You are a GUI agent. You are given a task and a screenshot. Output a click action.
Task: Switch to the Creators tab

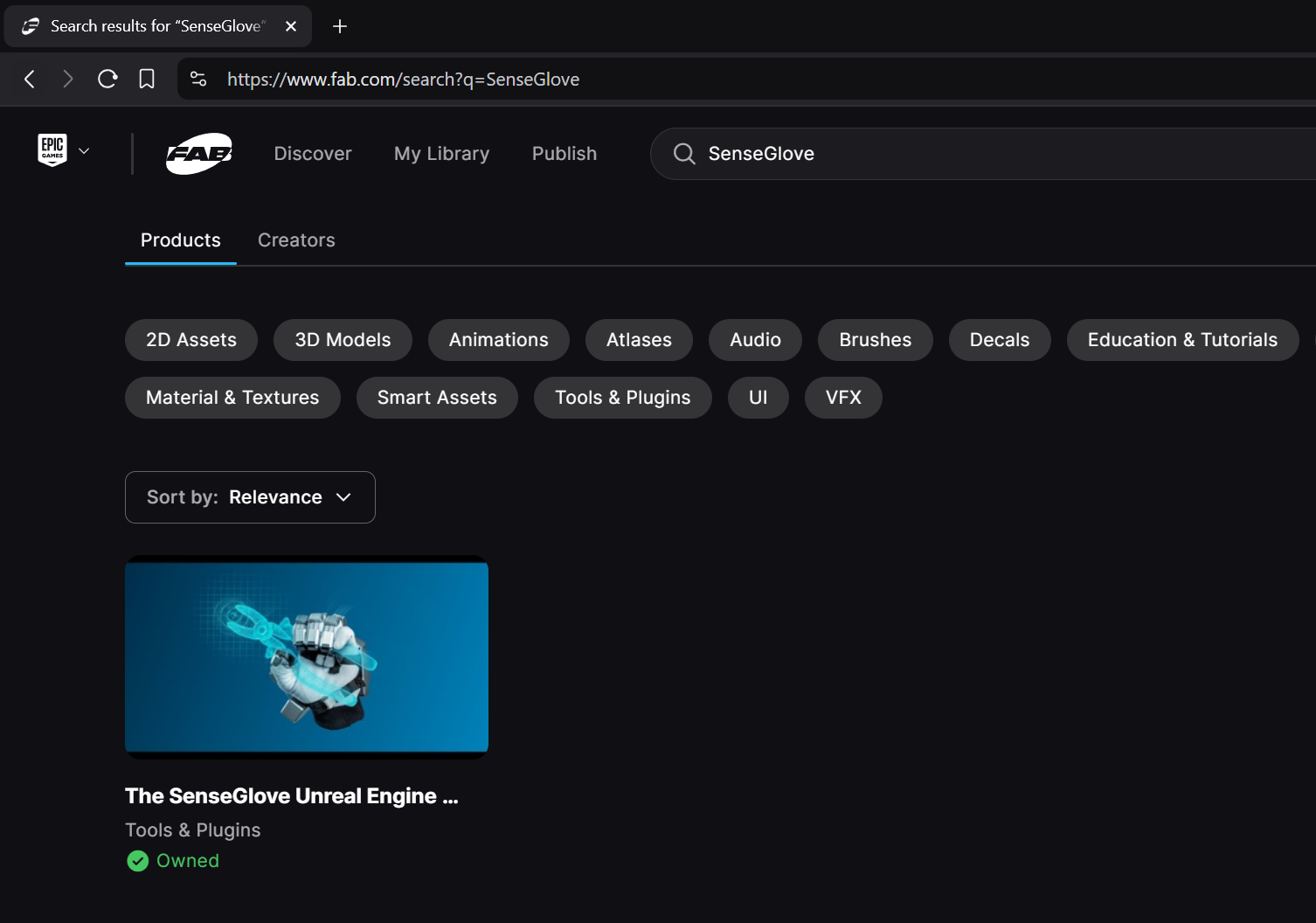coord(296,239)
